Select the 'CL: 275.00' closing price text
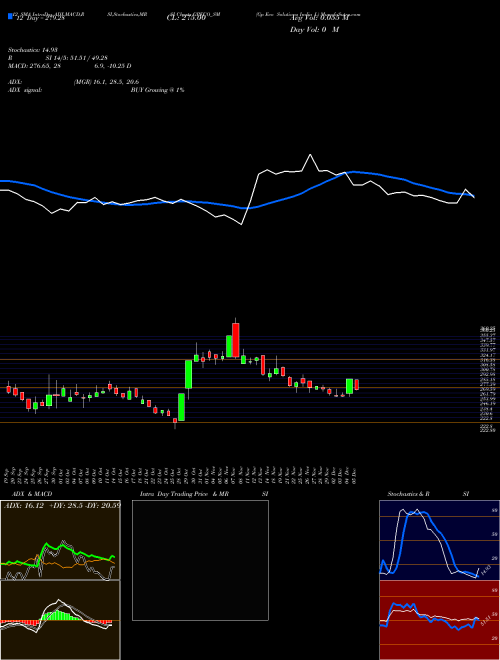The image size is (500, 660). click(186, 19)
